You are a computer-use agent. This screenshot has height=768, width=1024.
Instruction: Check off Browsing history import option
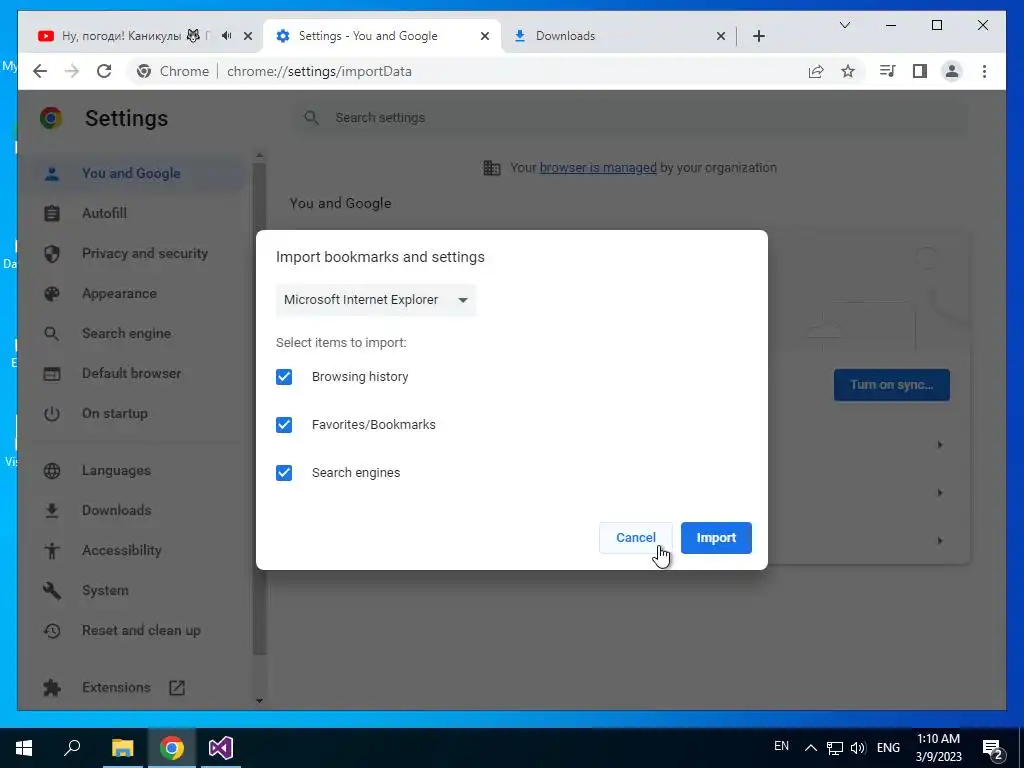(x=284, y=377)
